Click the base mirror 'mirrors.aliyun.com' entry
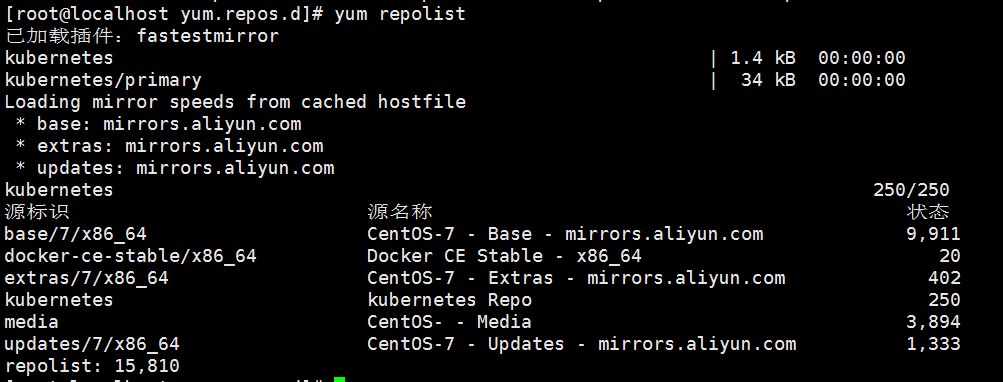This screenshot has width=1003, height=382. pyautogui.click(x=202, y=124)
